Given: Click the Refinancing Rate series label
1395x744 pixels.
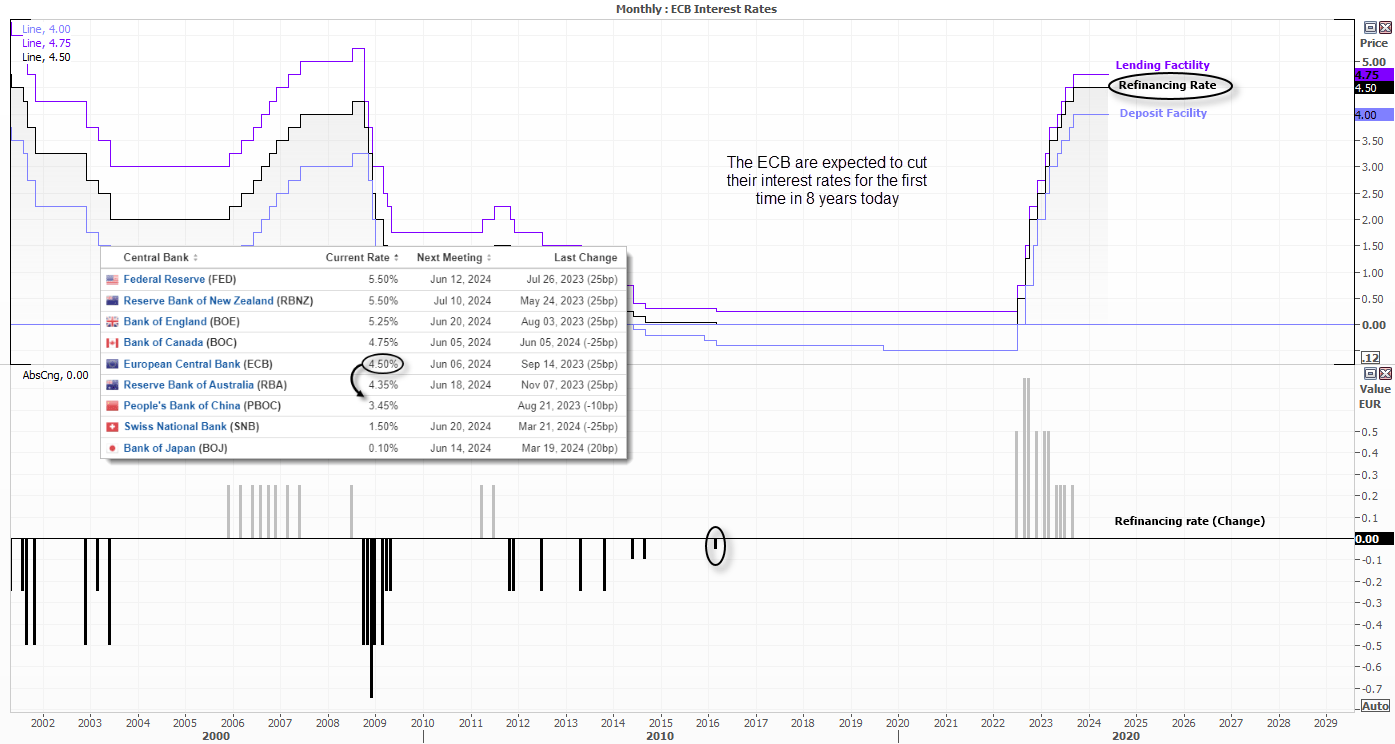Looking at the screenshot, I should click(x=1167, y=86).
